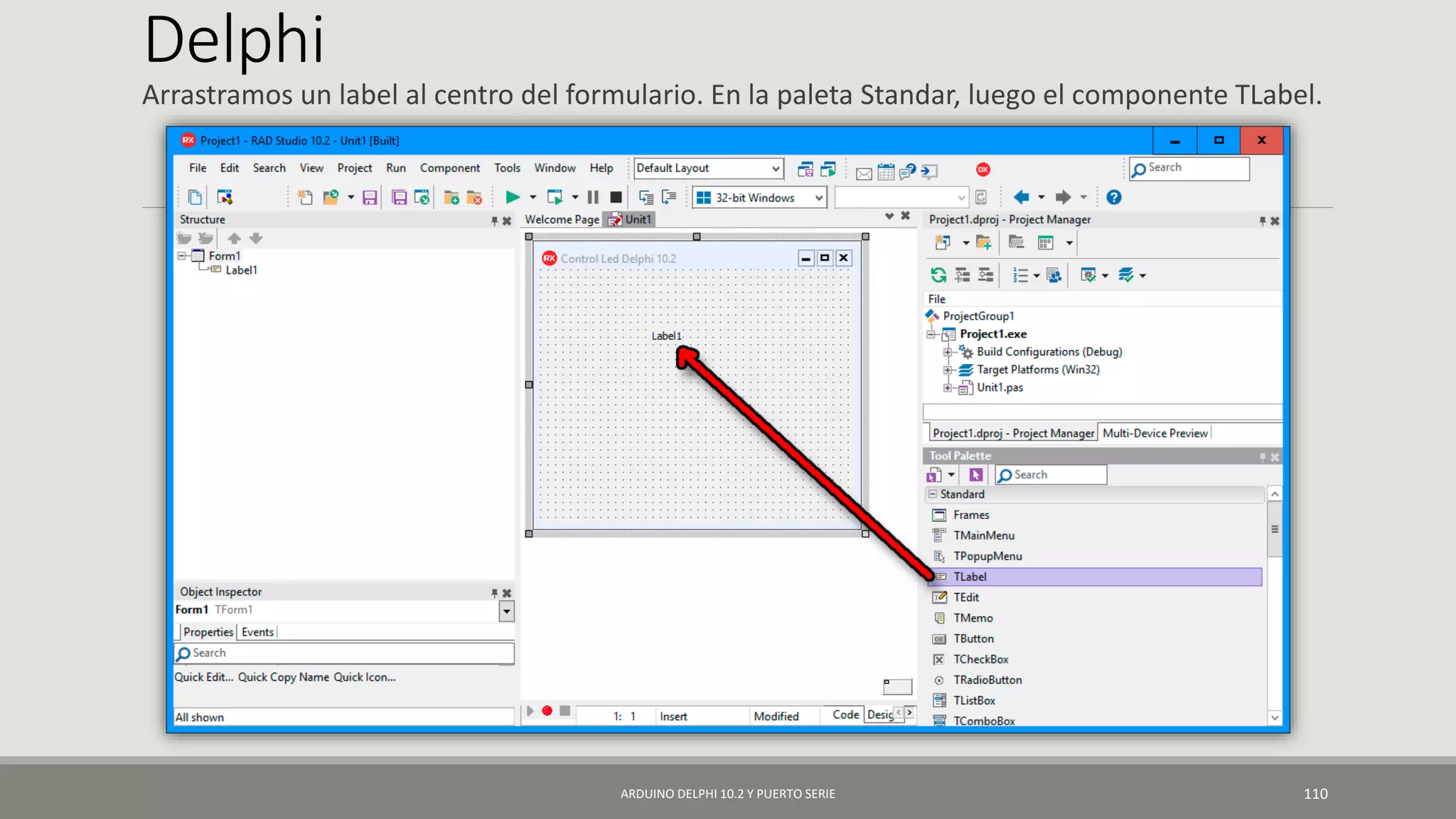Open the Object Inspector component selector dropdown

pyautogui.click(x=506, y=611)
